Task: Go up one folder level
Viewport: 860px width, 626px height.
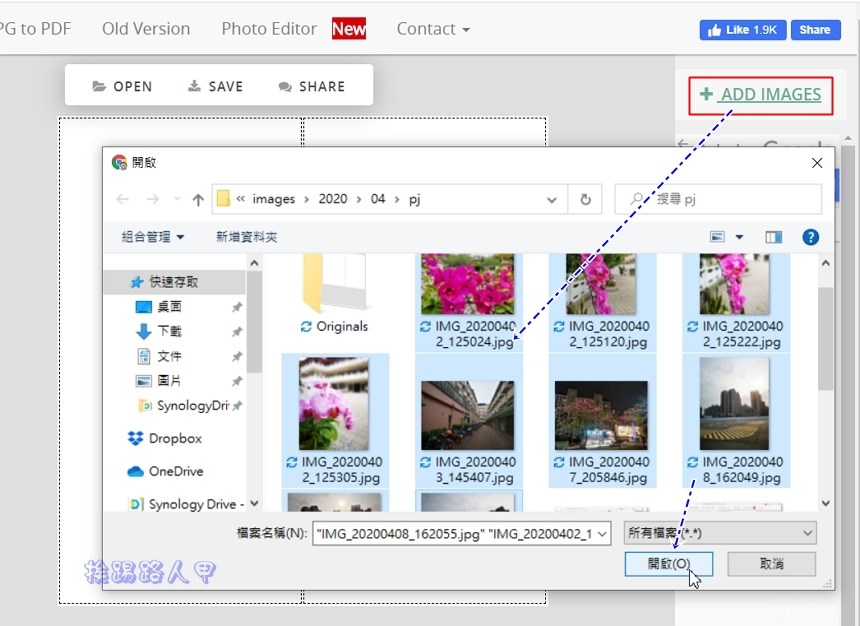Action: [198, 200]
